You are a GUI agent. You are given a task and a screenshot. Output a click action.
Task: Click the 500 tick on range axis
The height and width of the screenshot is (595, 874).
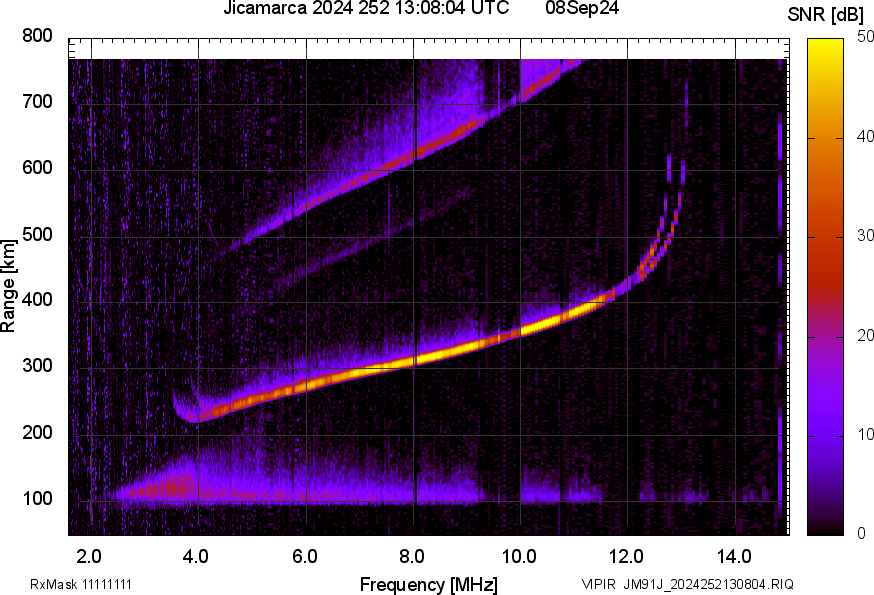pos(36,235)
